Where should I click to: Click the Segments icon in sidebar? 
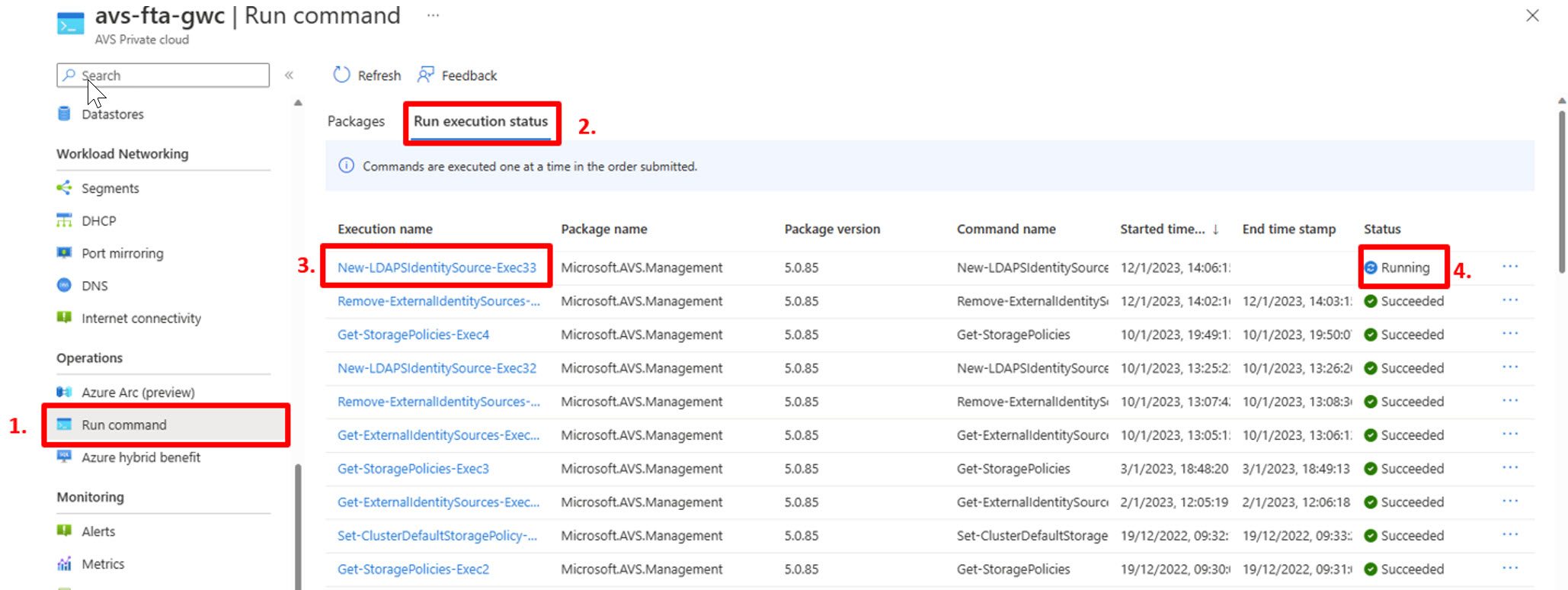(64, 188)
